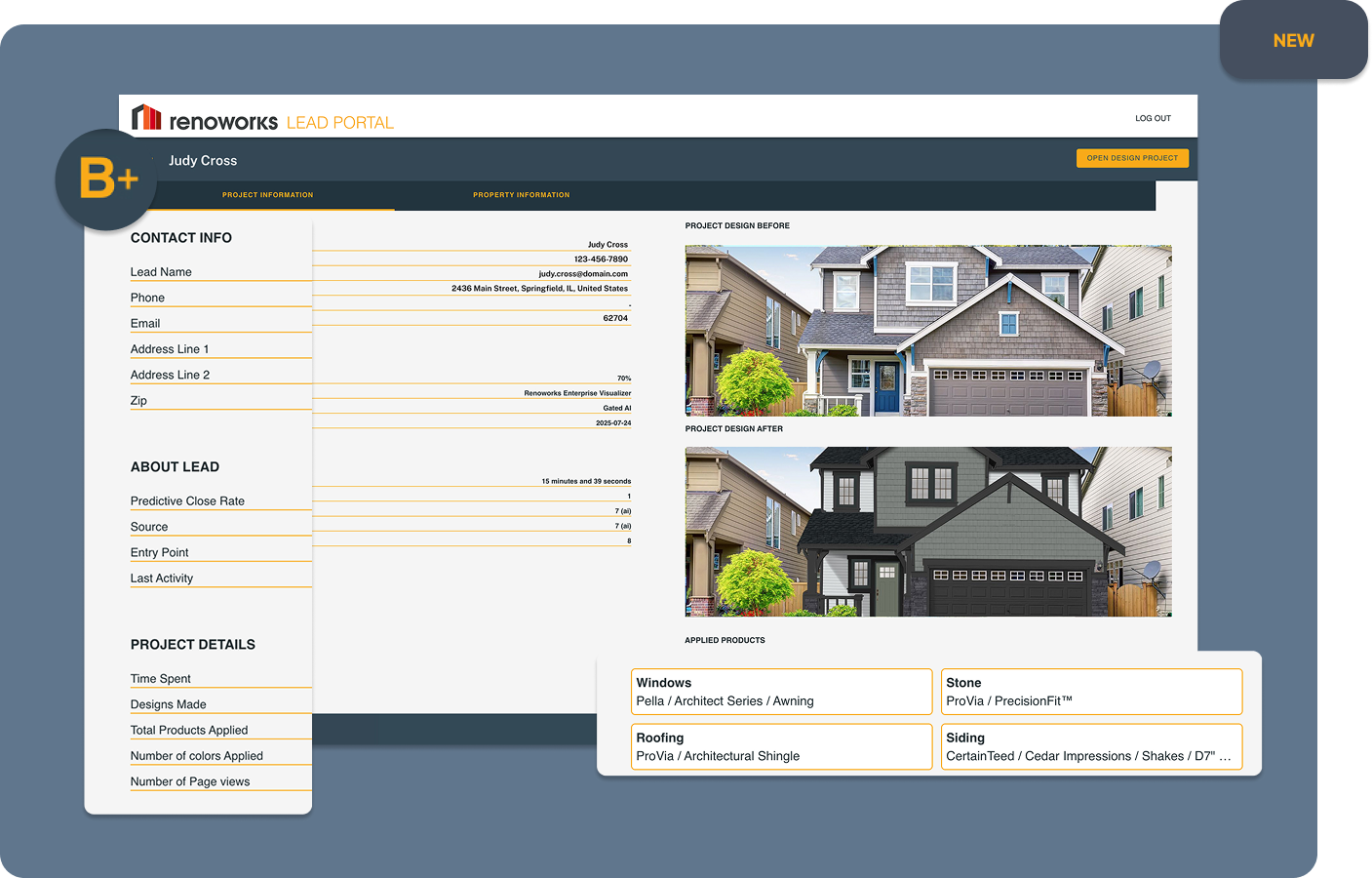Viewport: 1372px width, 878px height.
Task: Click the Zip label
Action: 138,401
